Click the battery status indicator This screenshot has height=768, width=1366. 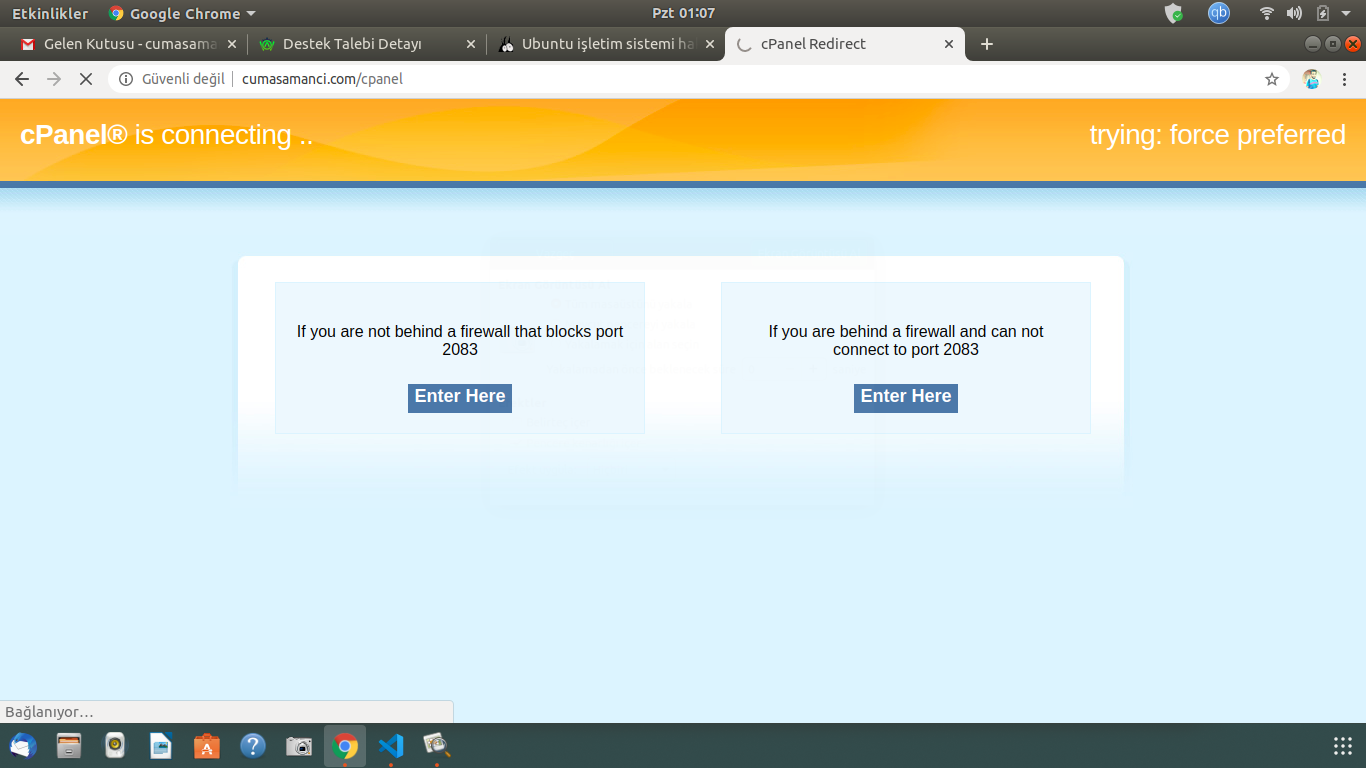coord(1323,13)
